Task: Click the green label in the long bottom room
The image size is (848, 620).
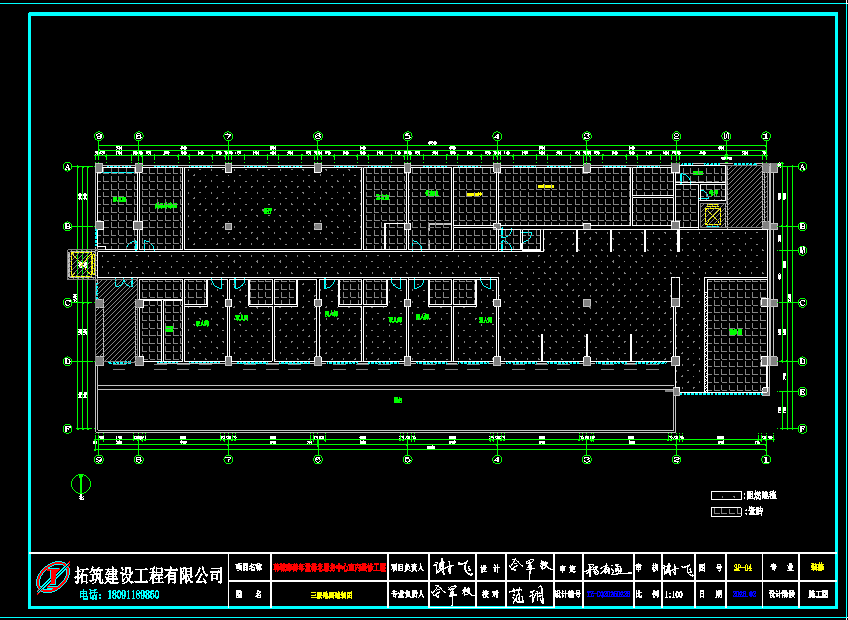Action: tap(397, 400)
